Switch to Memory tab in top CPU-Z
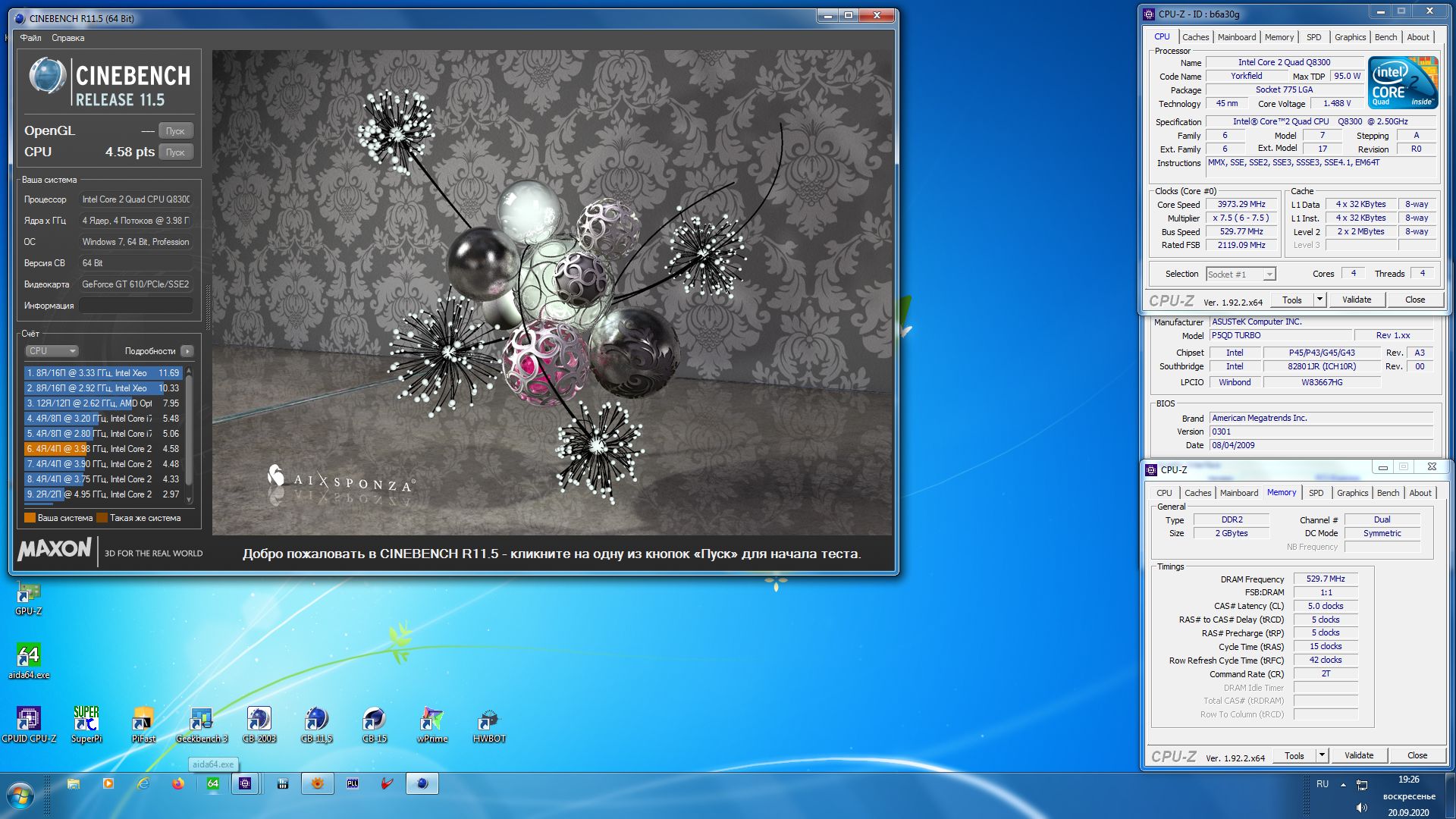Viewport: 1456px width, 819px height. click(1279, 37)
